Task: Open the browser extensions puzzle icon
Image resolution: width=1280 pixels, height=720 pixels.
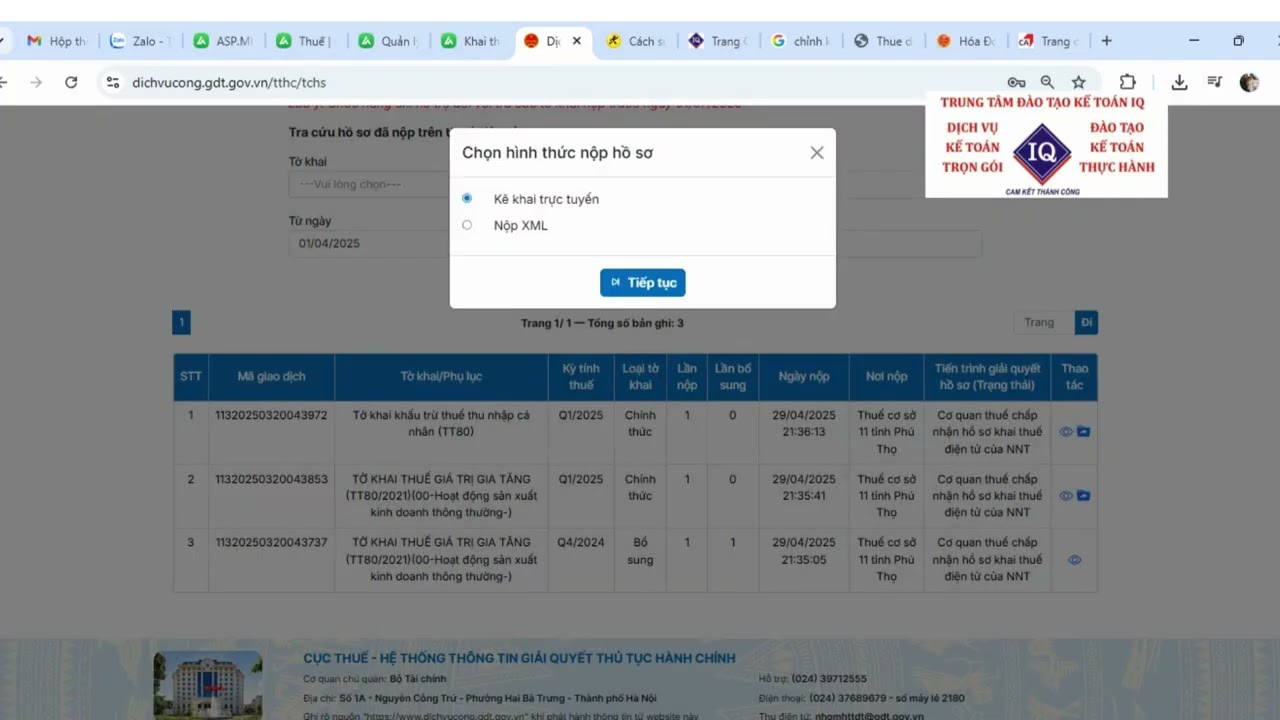Action: pos(1128,82)
